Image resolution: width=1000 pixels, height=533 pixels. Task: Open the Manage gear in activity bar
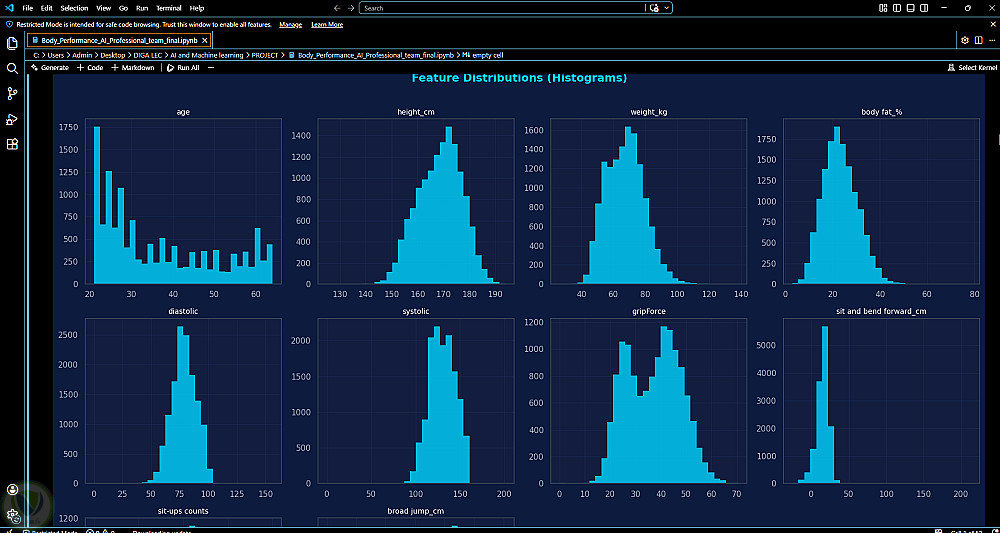[x=11, y=515]
